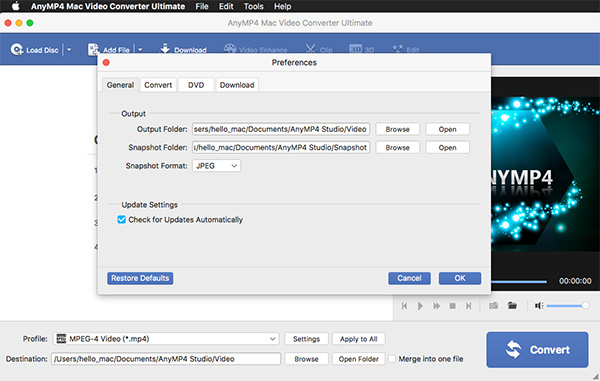Expand the Add File dropdown arrow
Image resolution: width=600 pixels, height=381 pixels.
coord(140,50)
